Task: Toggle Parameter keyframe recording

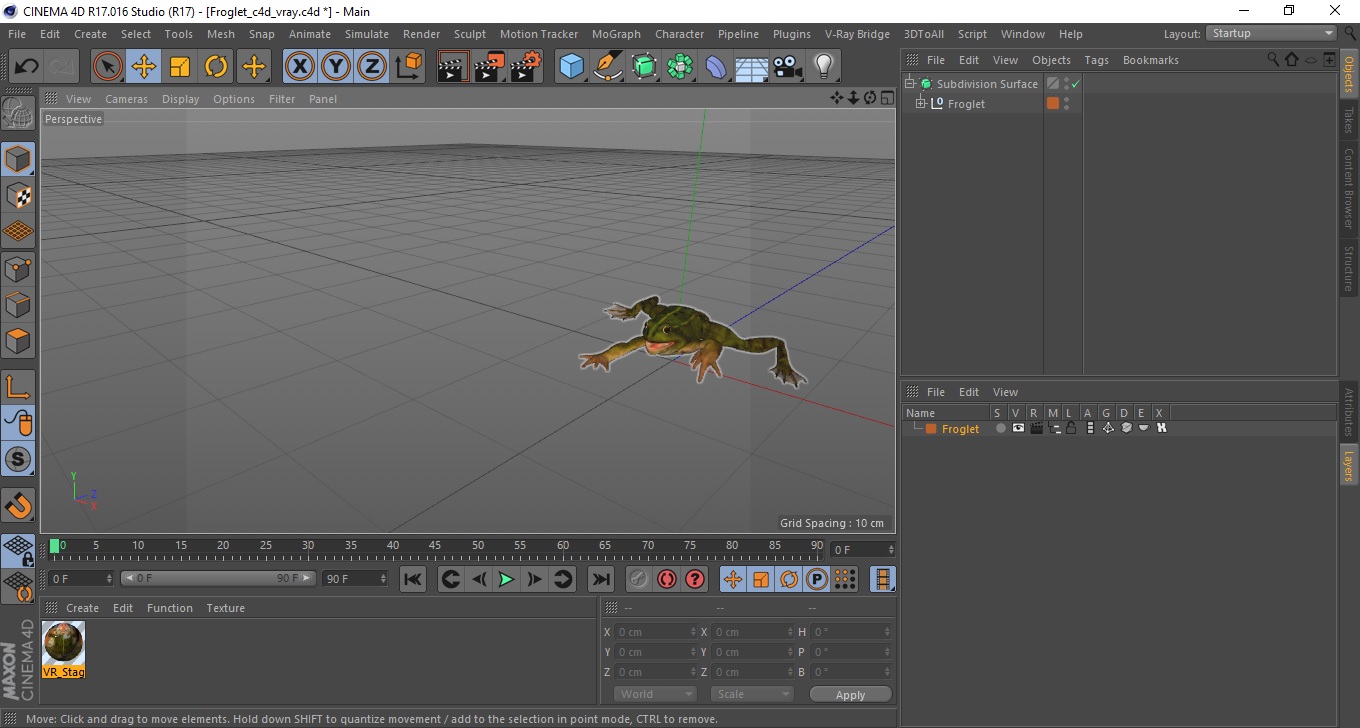Action: coord(817,579)
